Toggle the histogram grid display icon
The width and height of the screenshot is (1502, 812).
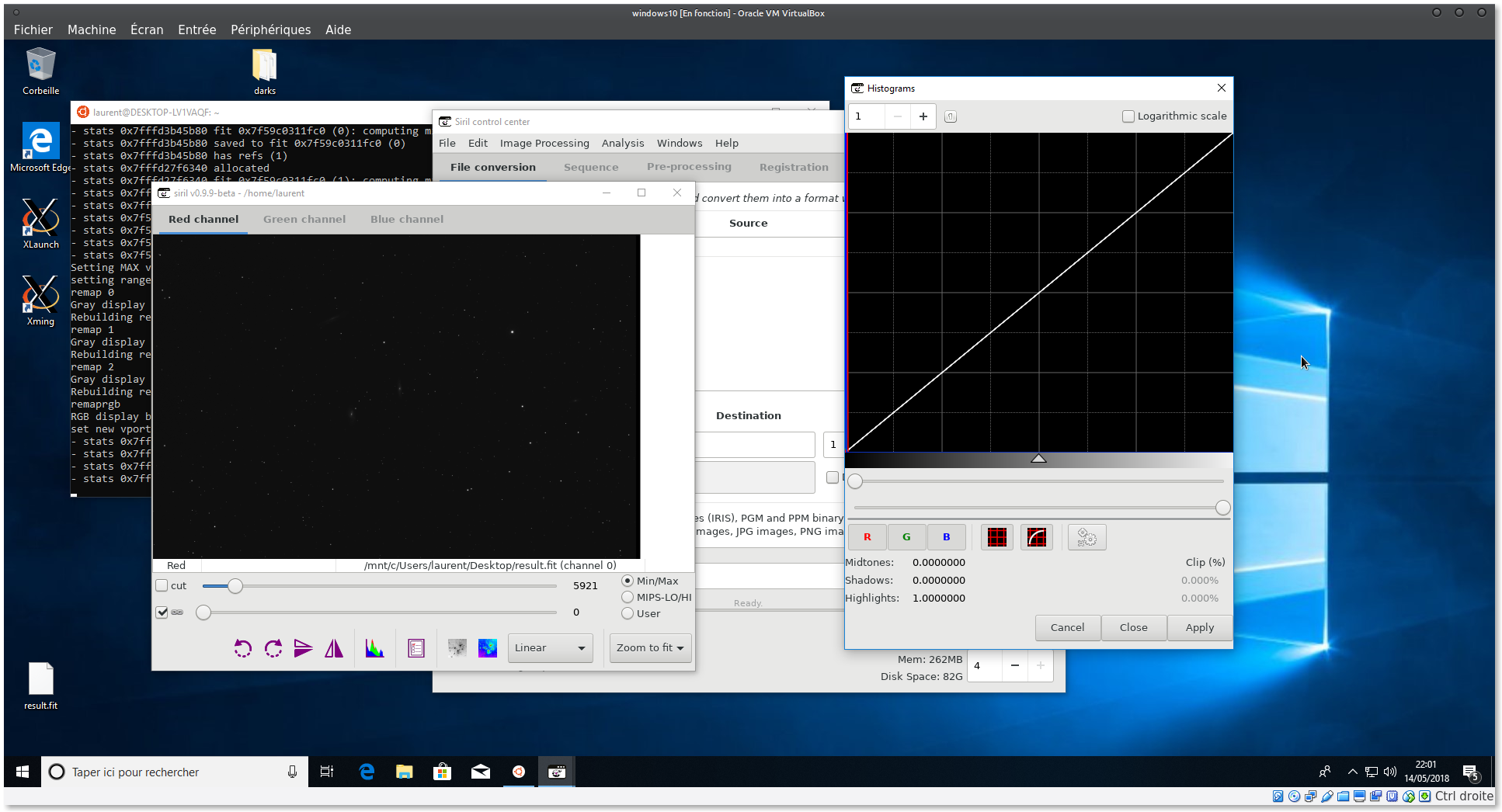click(x=997, y=537)
